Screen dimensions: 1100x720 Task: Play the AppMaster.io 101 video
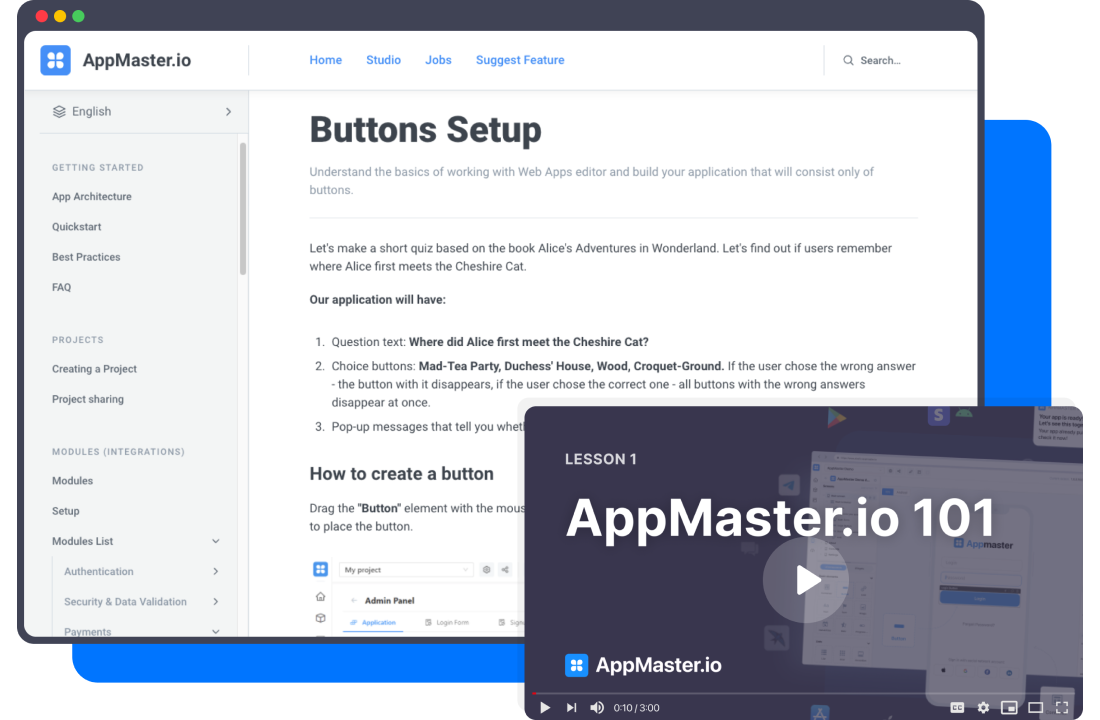[x=805, y=580]
